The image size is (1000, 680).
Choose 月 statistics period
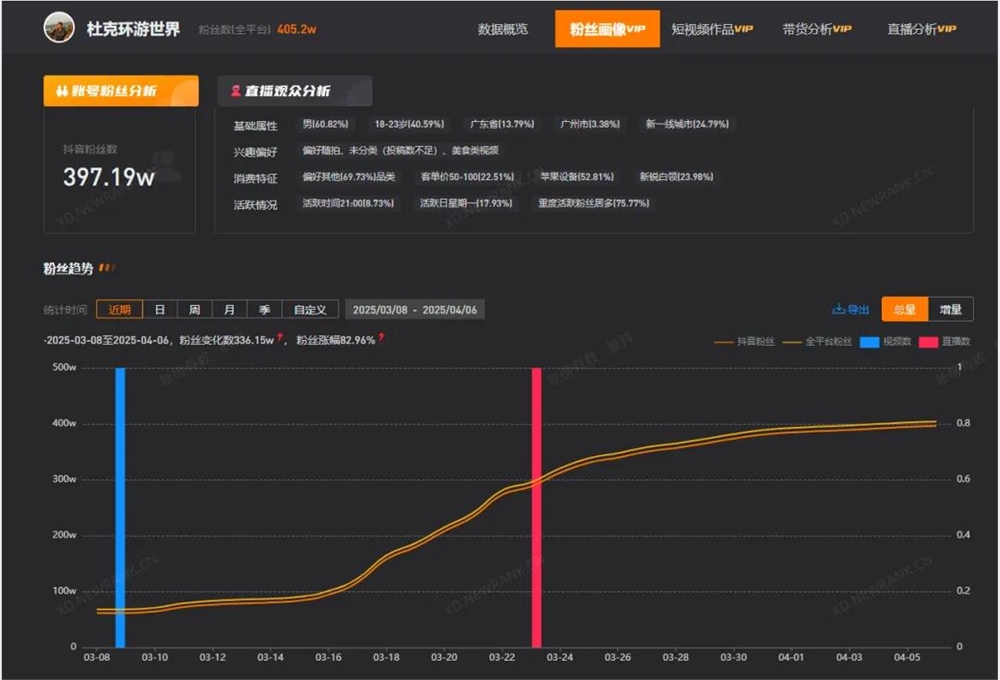tap(228, 309)
